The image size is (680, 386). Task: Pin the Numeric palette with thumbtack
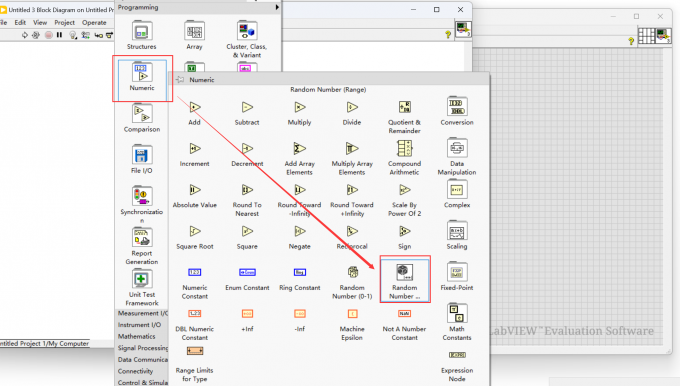180,80
